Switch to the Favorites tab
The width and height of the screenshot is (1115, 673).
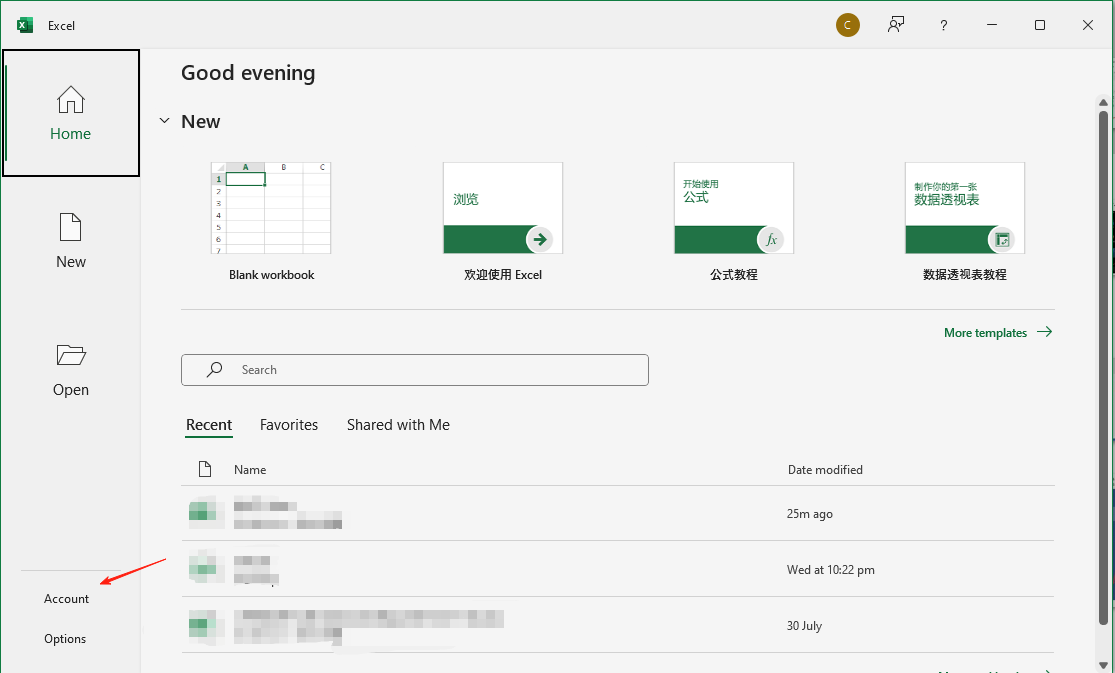pos(289,425)
